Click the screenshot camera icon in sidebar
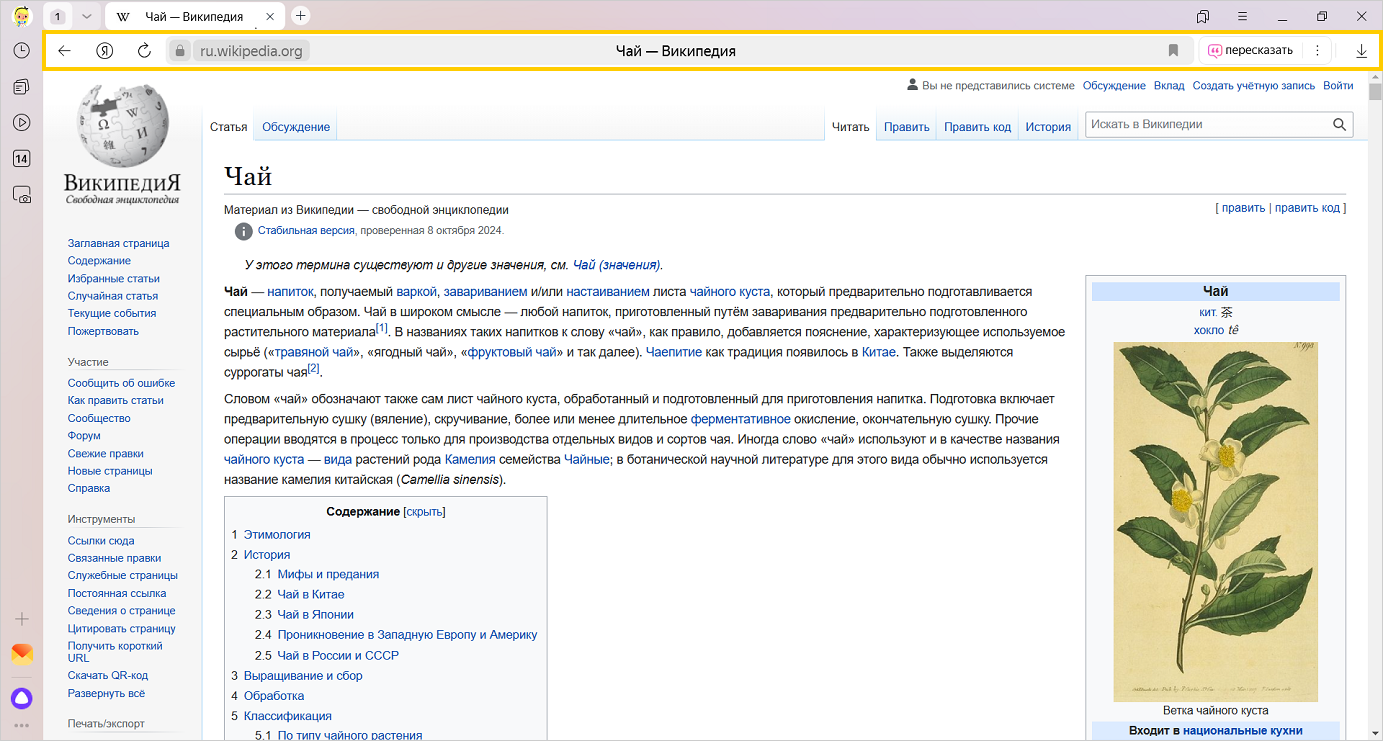Image resolution: width=1383 pixels, height=741 pixels. 21,195
